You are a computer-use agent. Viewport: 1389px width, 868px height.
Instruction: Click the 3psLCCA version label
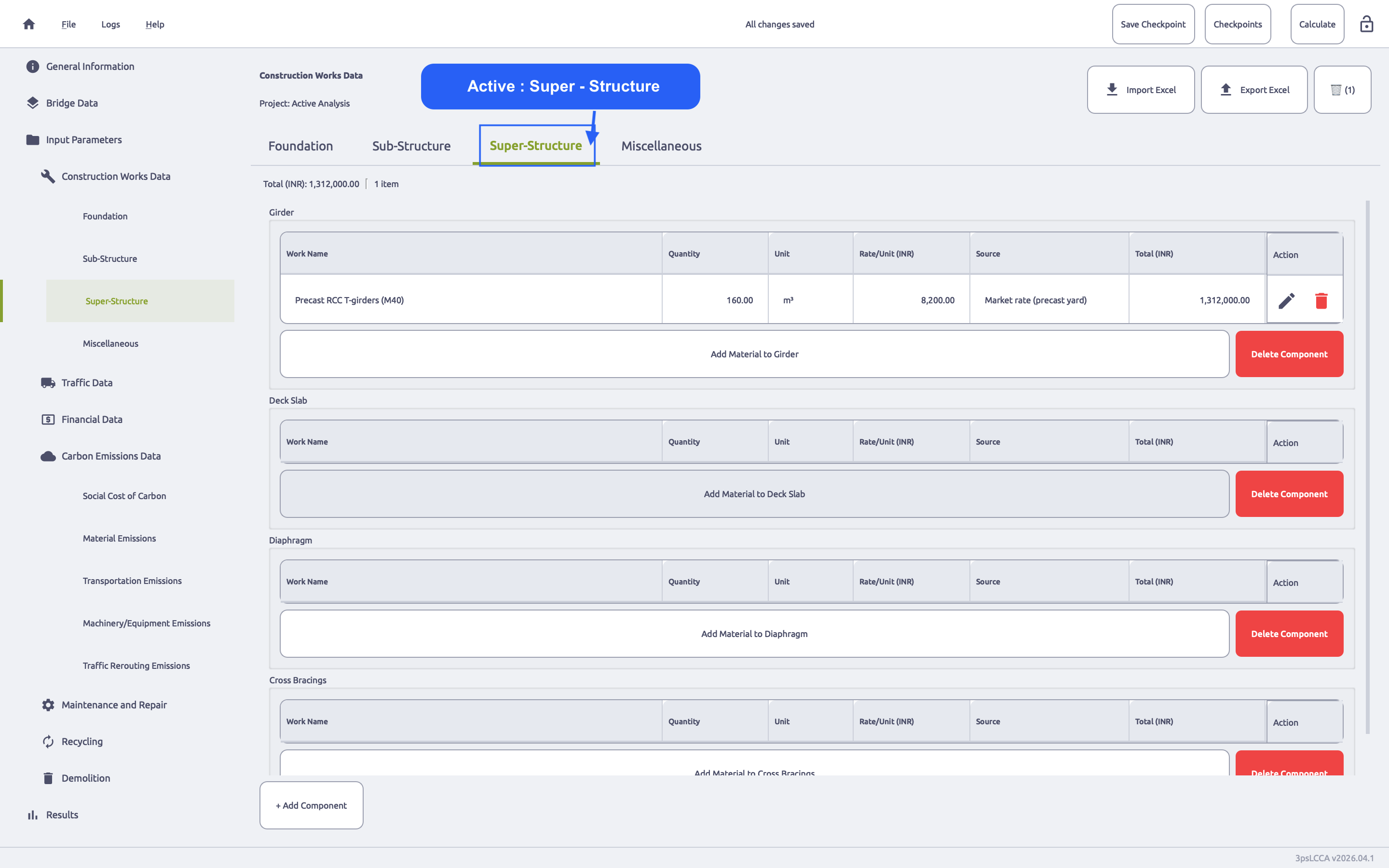[1334, 858]
